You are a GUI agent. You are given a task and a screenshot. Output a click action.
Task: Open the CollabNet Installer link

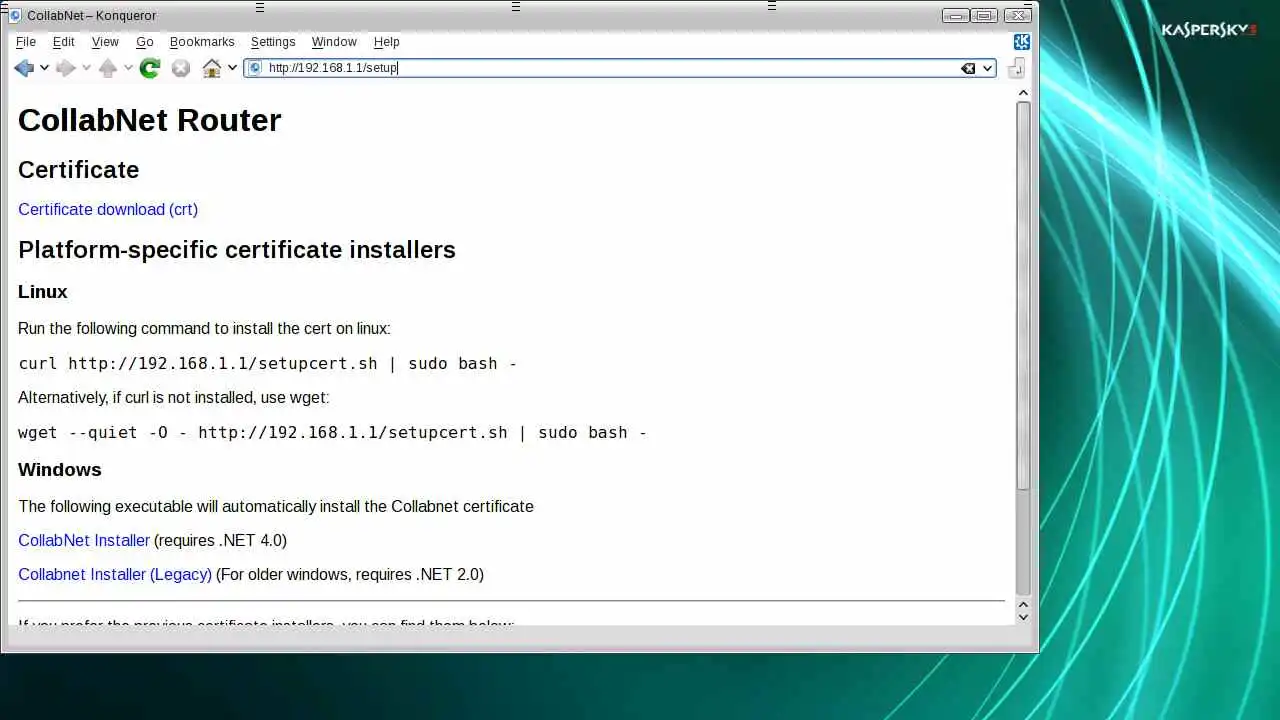[84, 540]
